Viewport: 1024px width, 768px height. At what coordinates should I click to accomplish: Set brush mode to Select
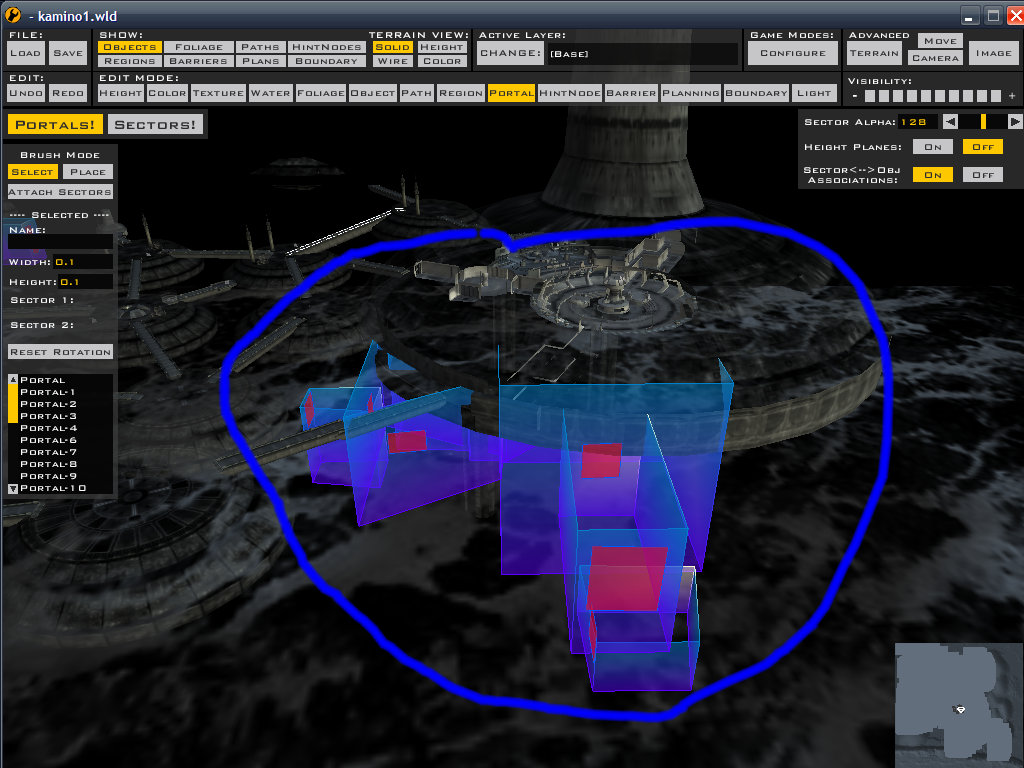tap(33, 172)
